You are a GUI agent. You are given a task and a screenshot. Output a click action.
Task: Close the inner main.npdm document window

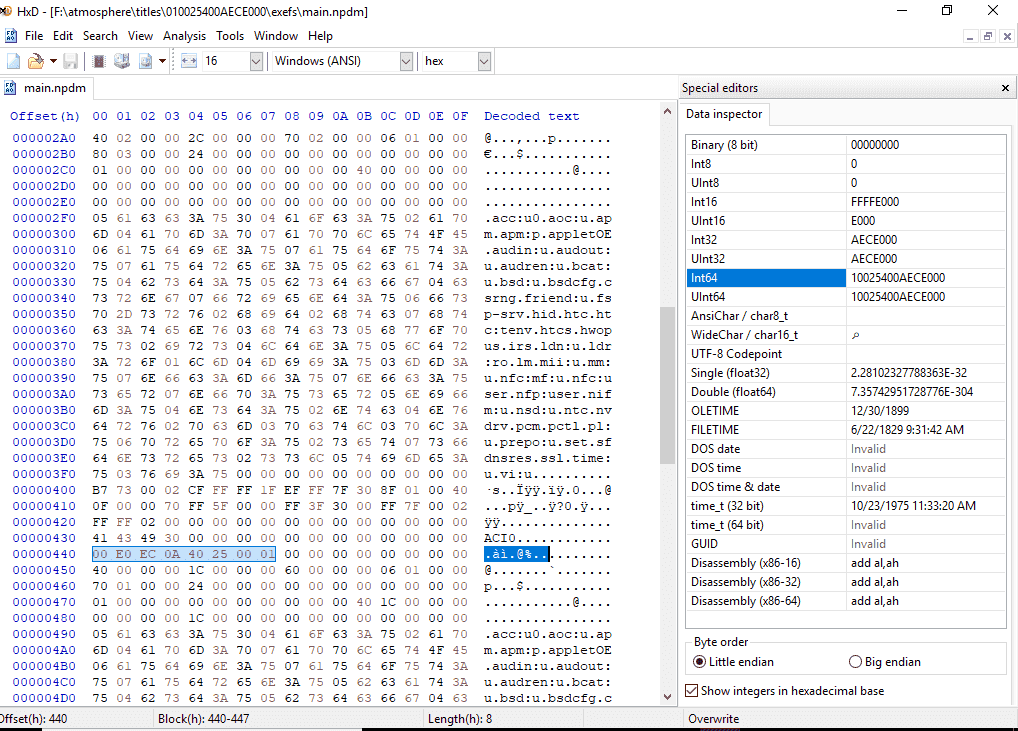tap(1007, 36)
